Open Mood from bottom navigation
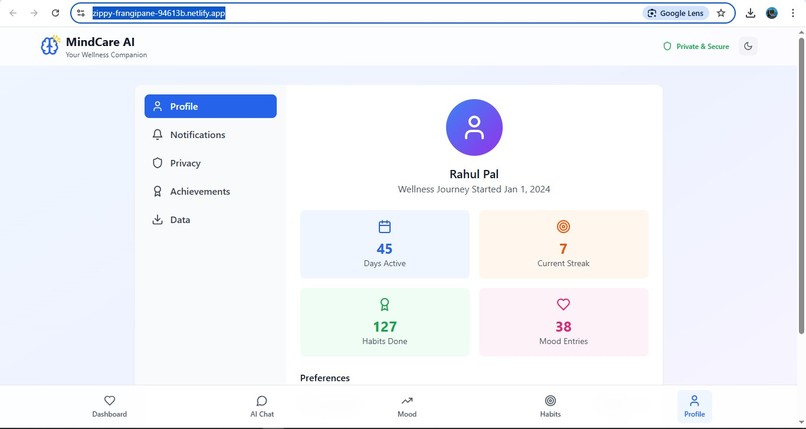Image resolution: width=806 pixels, height=429 pixels. 407,406
